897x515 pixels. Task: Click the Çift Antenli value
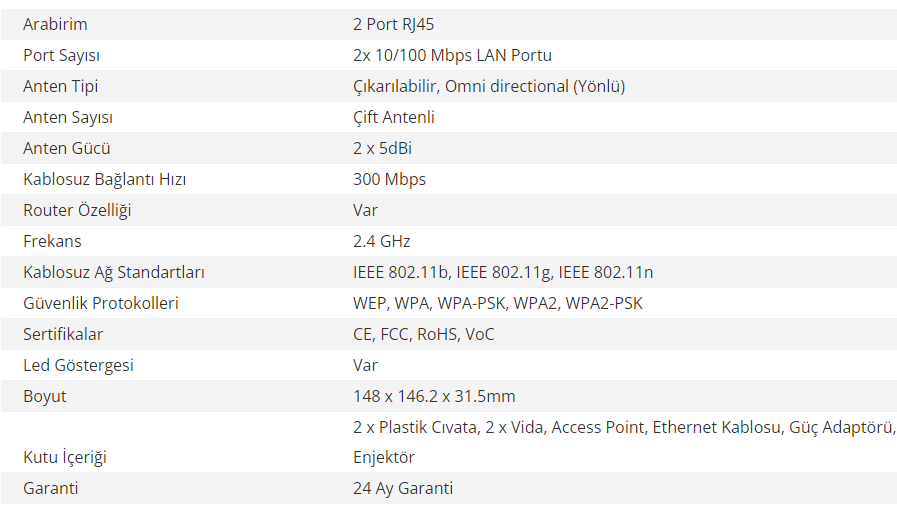point(394,117)
